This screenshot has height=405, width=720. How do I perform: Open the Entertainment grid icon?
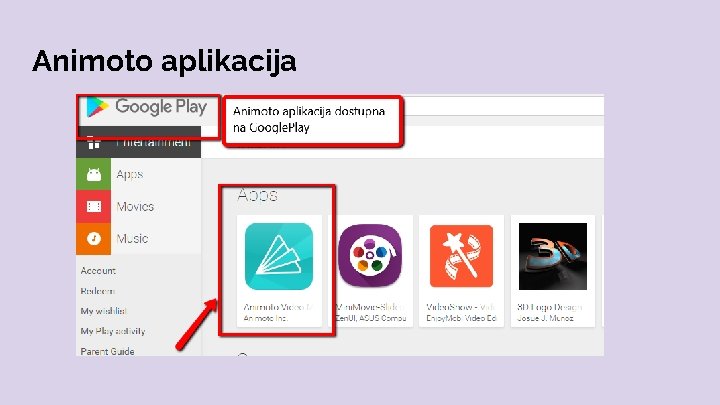(x=94, y=143)
